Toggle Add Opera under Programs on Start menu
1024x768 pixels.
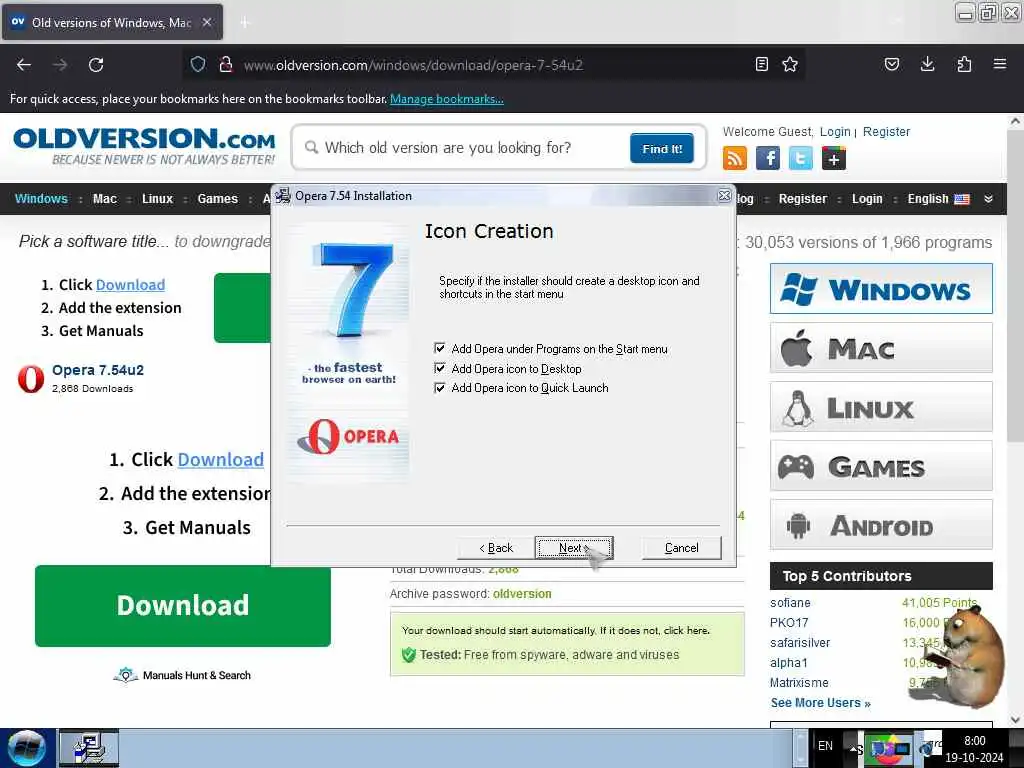tap(440, 348)
